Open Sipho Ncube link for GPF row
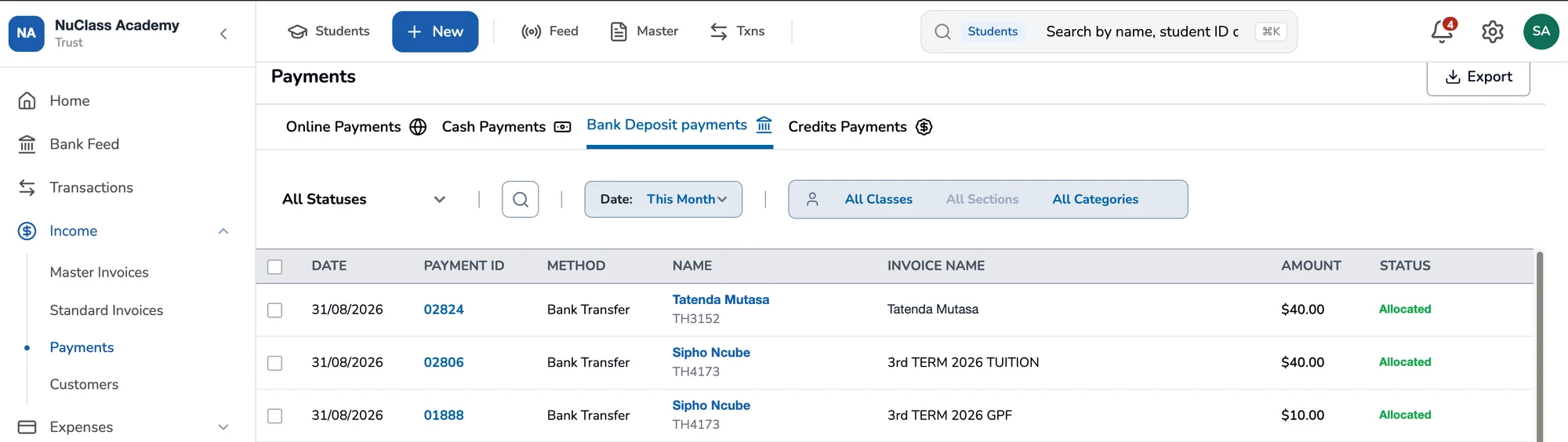 (711, 405)
